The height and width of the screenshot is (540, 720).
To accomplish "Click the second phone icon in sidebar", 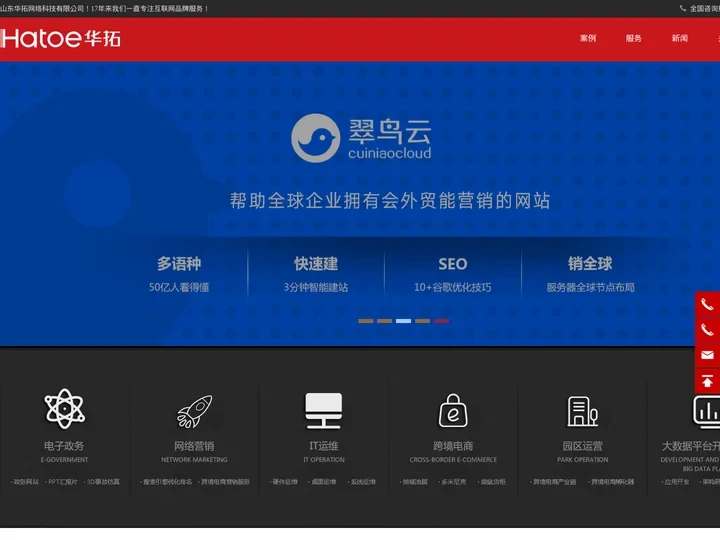I will tap(707, 330).
